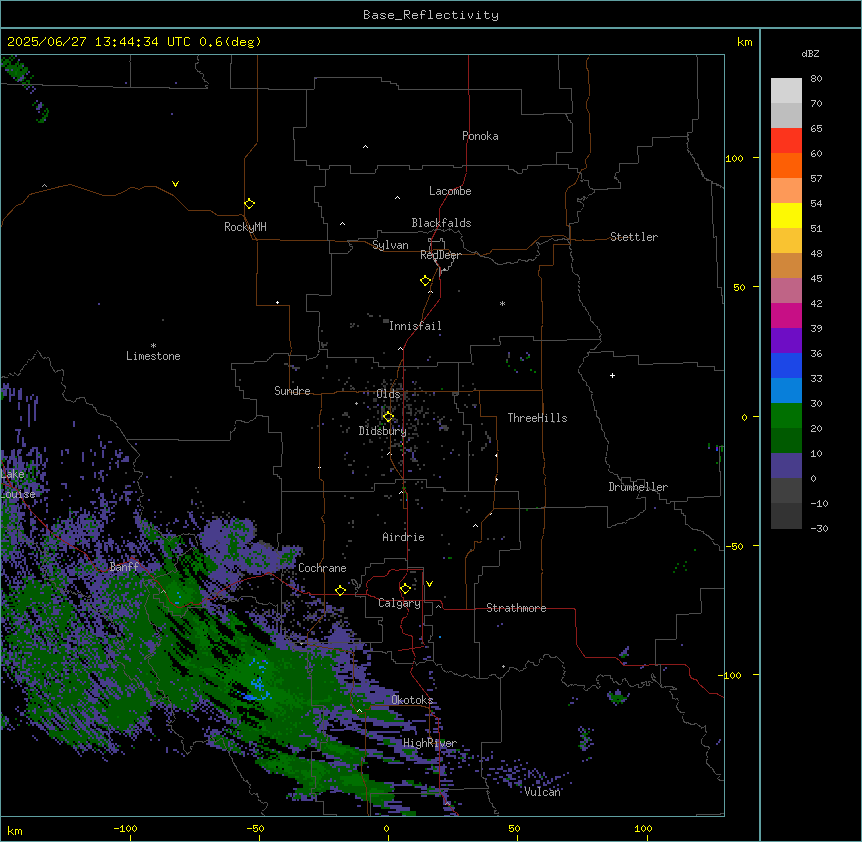This screenshot has height=842, width=862.
Task: Pick the pink 42-45 dBZ legend swatch
Action: [x=786, y=291]
